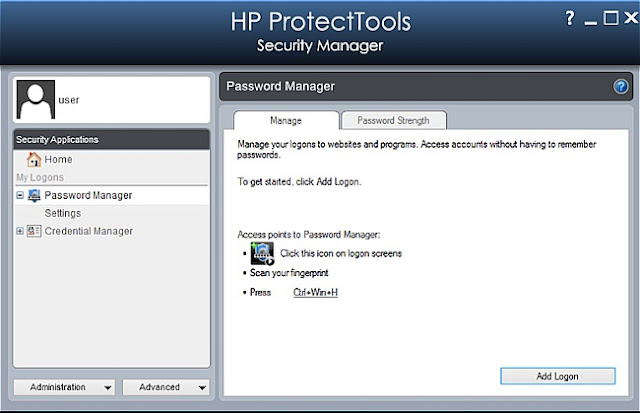Click the Home house icon
This screenshot has height=413, width=640.
pyautogui.click(x=33, y=160)
